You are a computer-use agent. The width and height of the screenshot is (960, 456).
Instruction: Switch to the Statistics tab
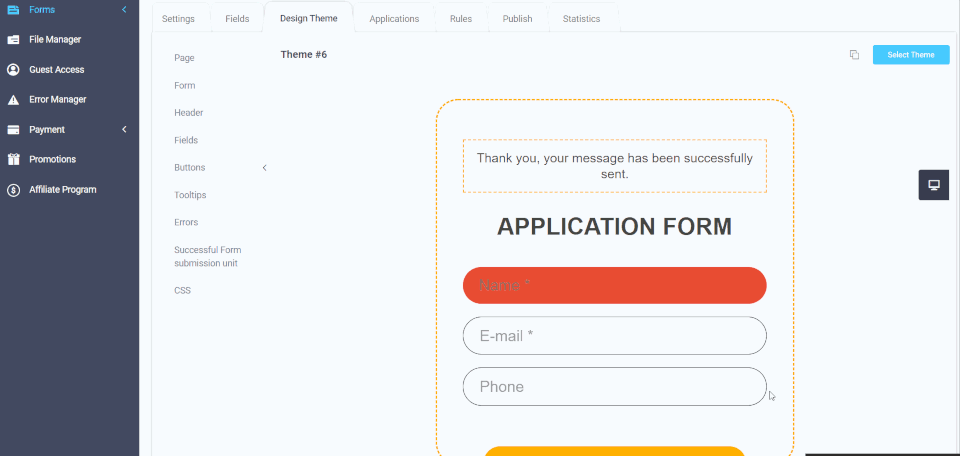pyautogui.click(x=581, y=18)
